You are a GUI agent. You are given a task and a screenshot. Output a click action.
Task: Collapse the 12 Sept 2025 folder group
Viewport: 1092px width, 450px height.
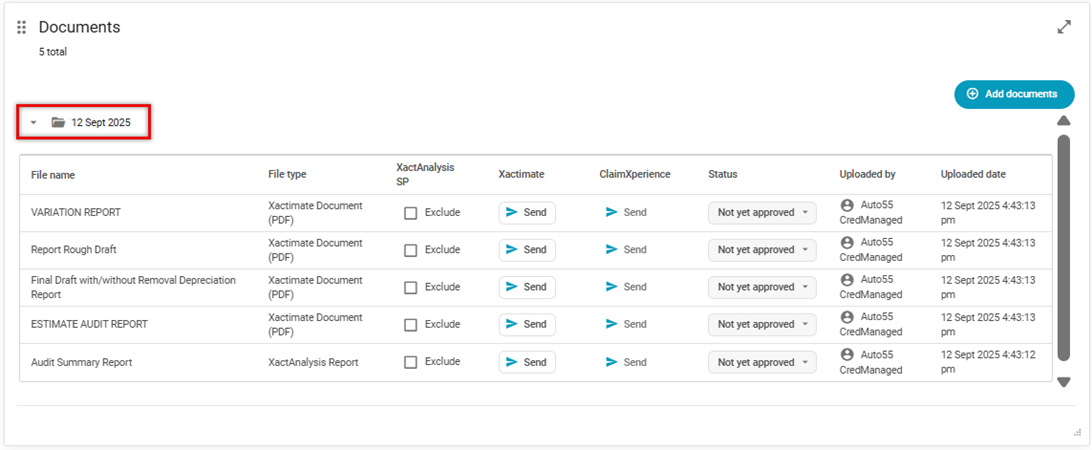[x=33, y=123]
